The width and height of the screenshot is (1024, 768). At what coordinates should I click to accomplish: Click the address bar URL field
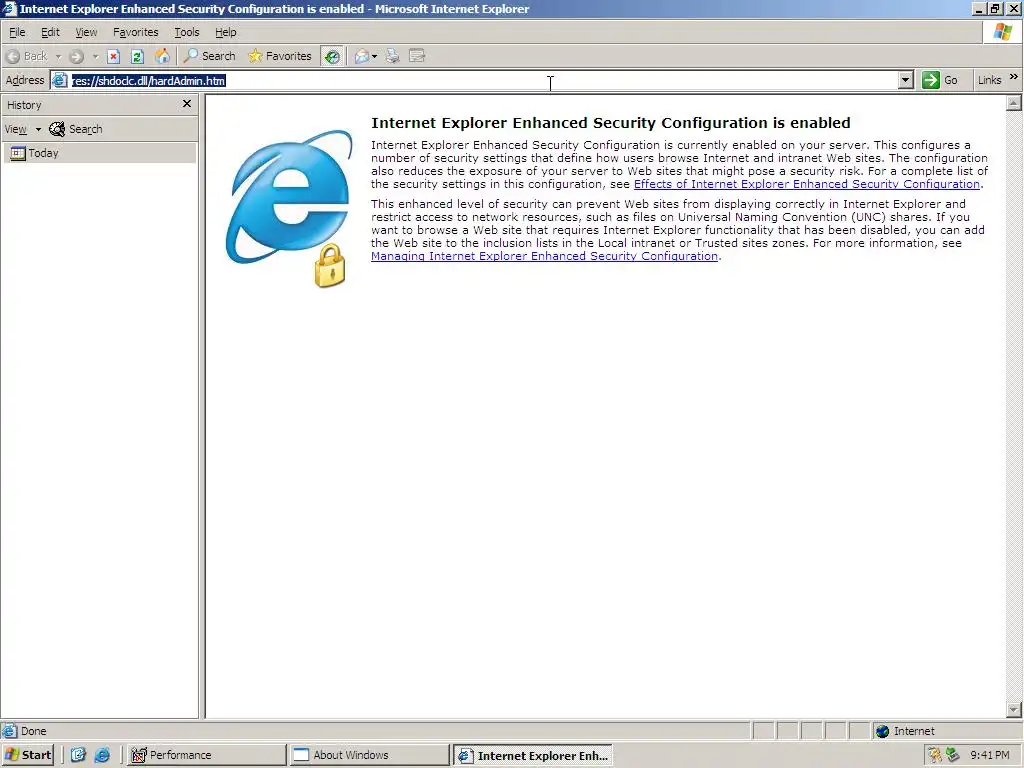(483, 80)
